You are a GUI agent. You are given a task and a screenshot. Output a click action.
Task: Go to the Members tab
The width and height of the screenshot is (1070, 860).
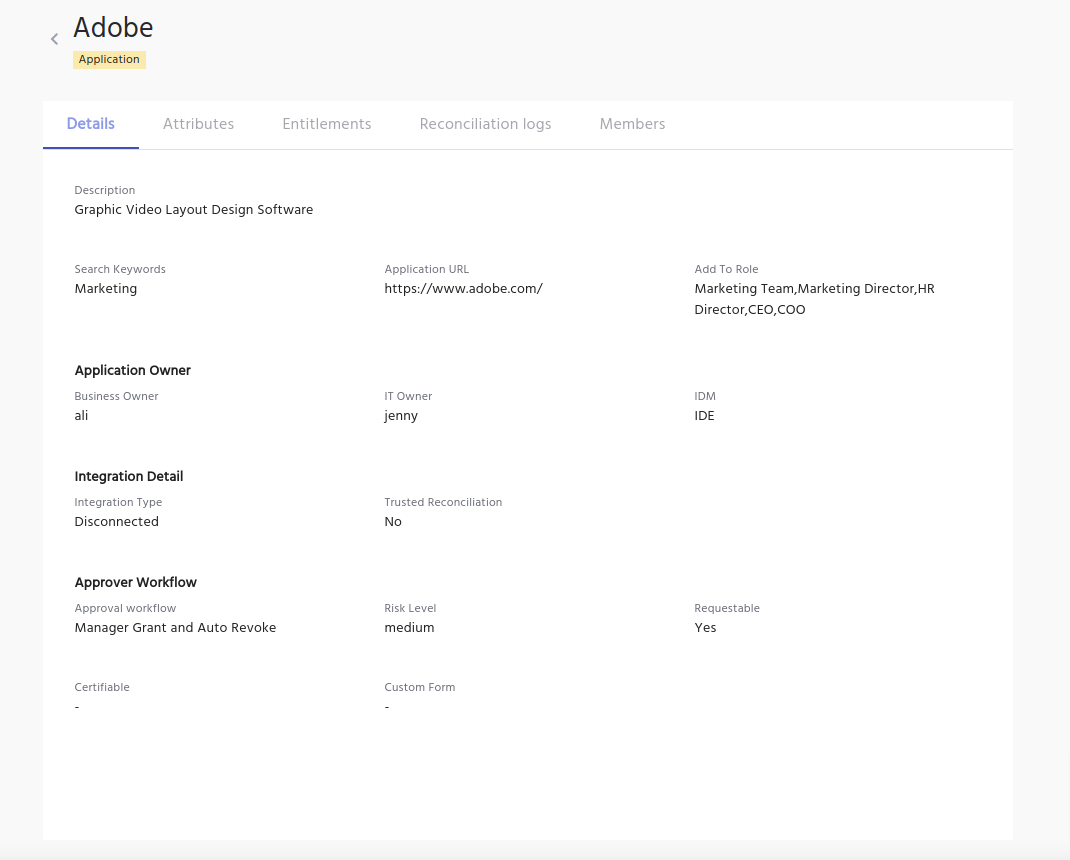[632, 124]
